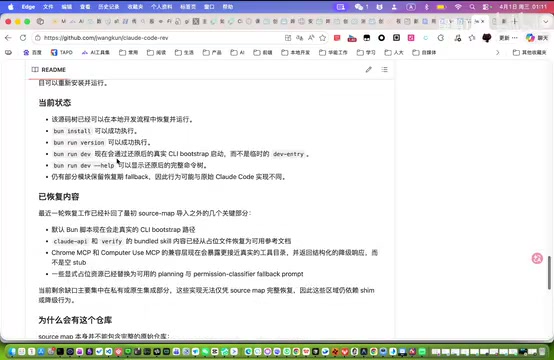Viewport: 554px width, 360px height.
Task: Open the Apple menu
Action: (x=11, y=7)
